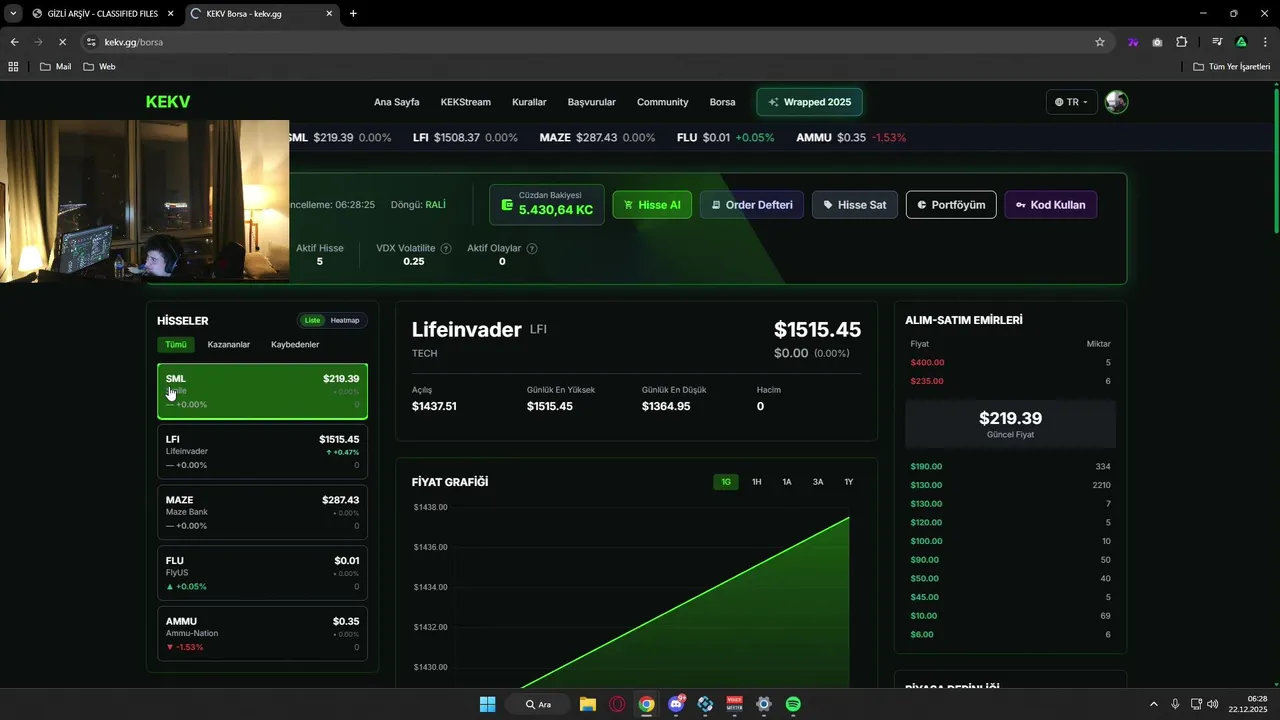The height and width of the screenshot is (720, 1280).
Task: Open Spotify from the taskbar
Action: click(x=793, y=704)
